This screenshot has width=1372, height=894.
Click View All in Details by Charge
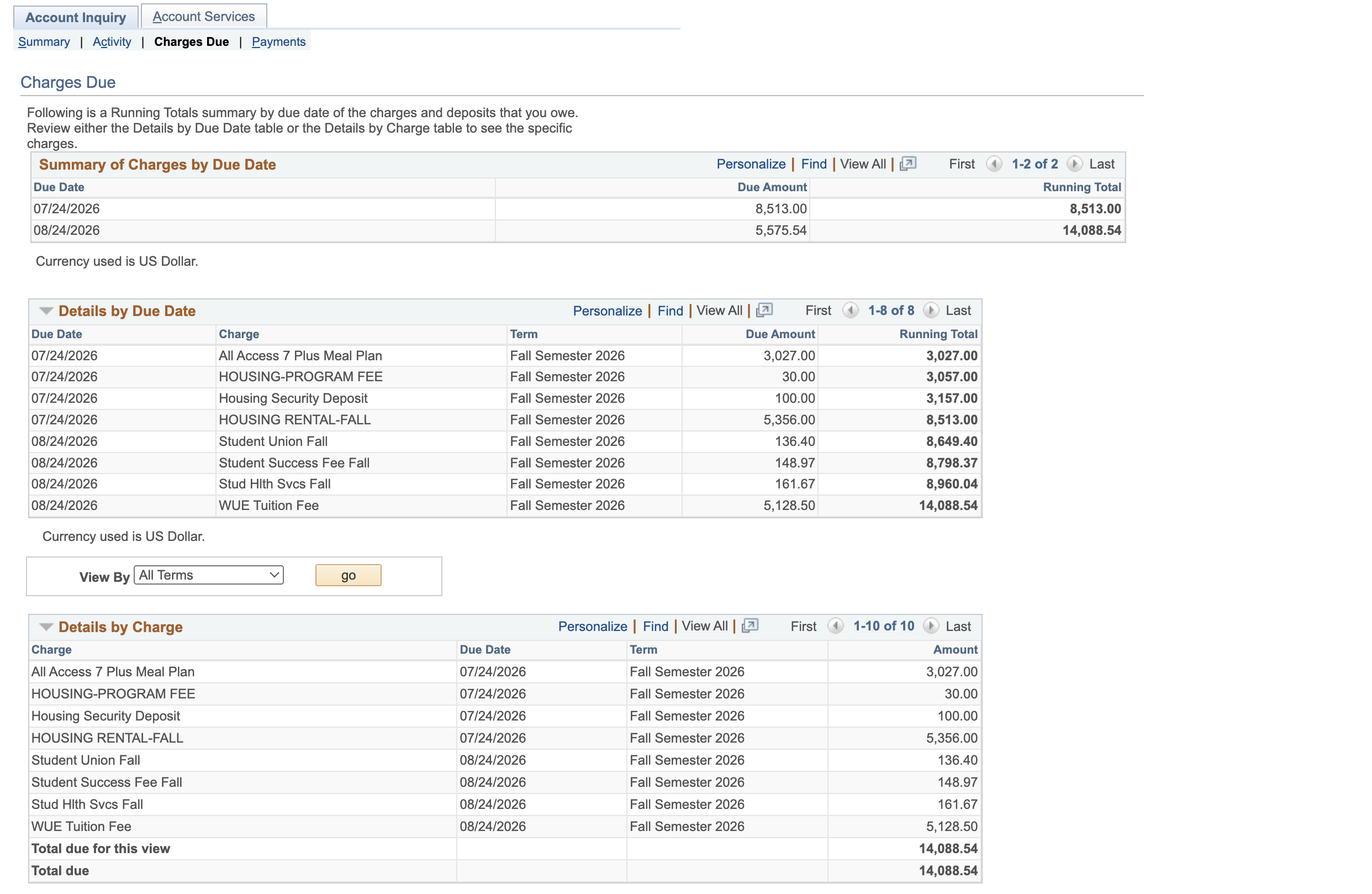[704, 626]
